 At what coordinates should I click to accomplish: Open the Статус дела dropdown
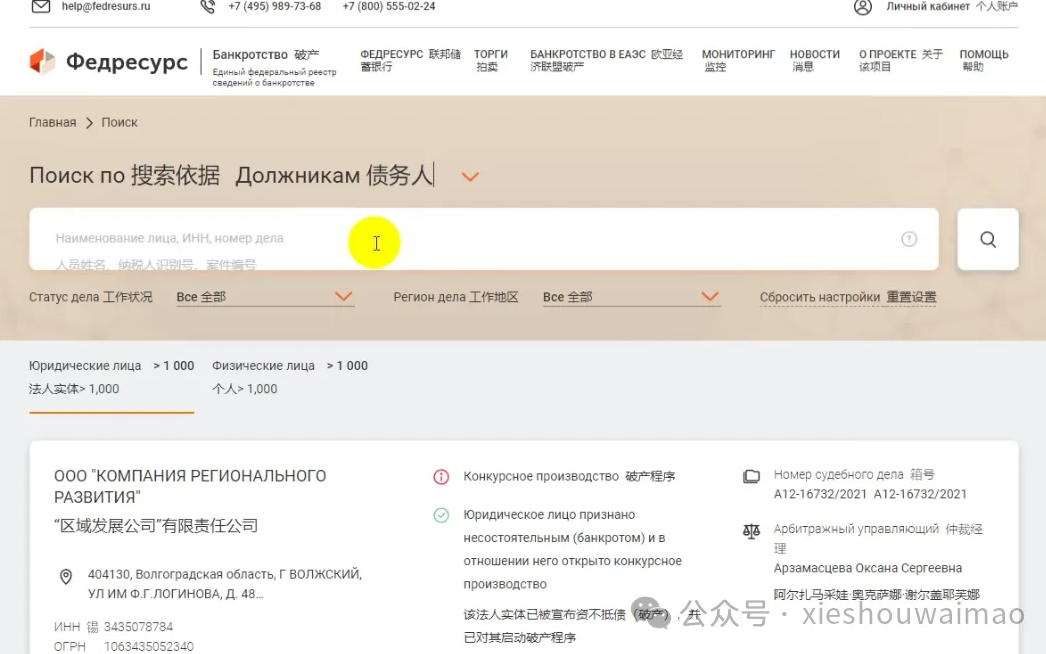click(x=265, y=297)
